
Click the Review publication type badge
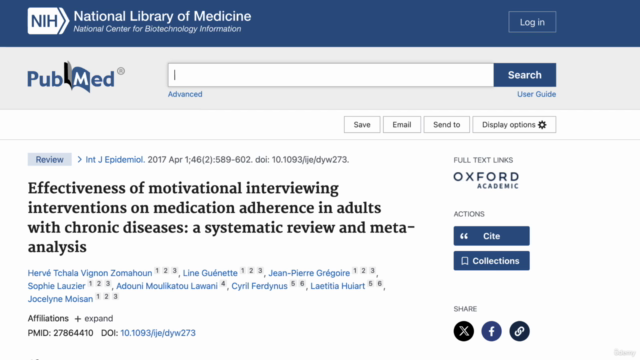point(49,160)
